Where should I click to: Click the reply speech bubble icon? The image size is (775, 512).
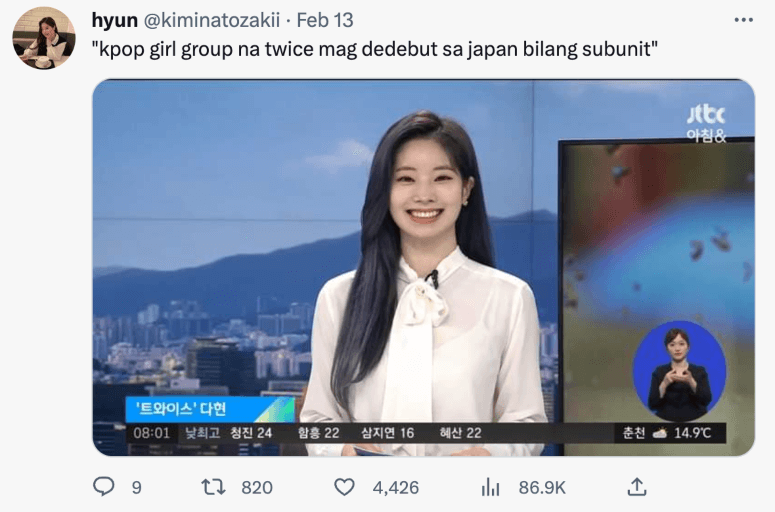104,487
